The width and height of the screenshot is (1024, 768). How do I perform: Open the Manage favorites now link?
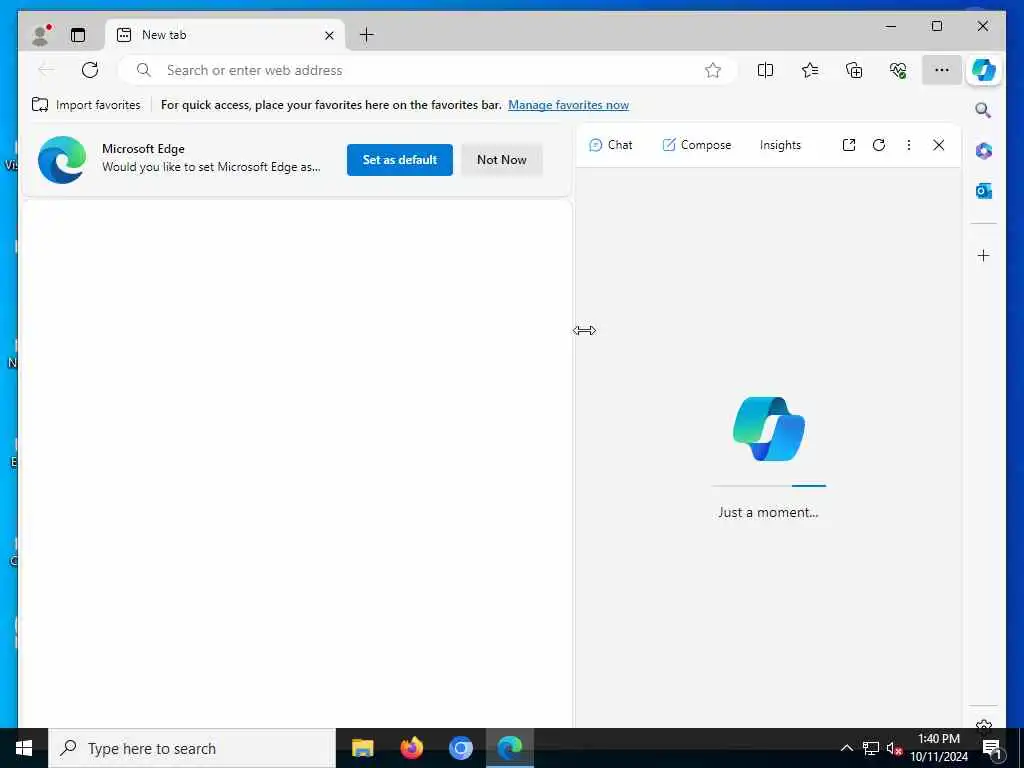coord(568,105)
